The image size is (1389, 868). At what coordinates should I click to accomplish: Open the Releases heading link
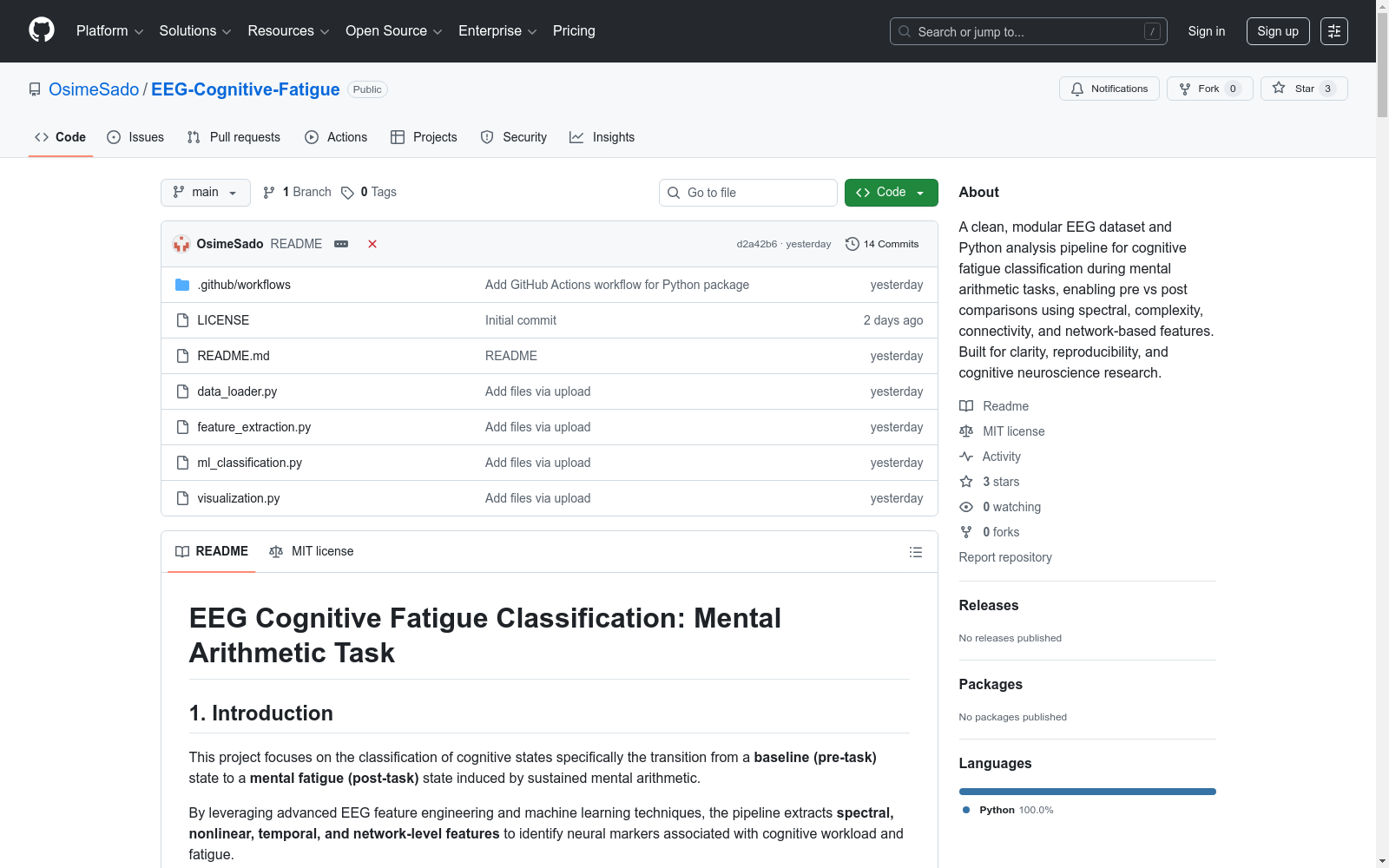(989, 605)
